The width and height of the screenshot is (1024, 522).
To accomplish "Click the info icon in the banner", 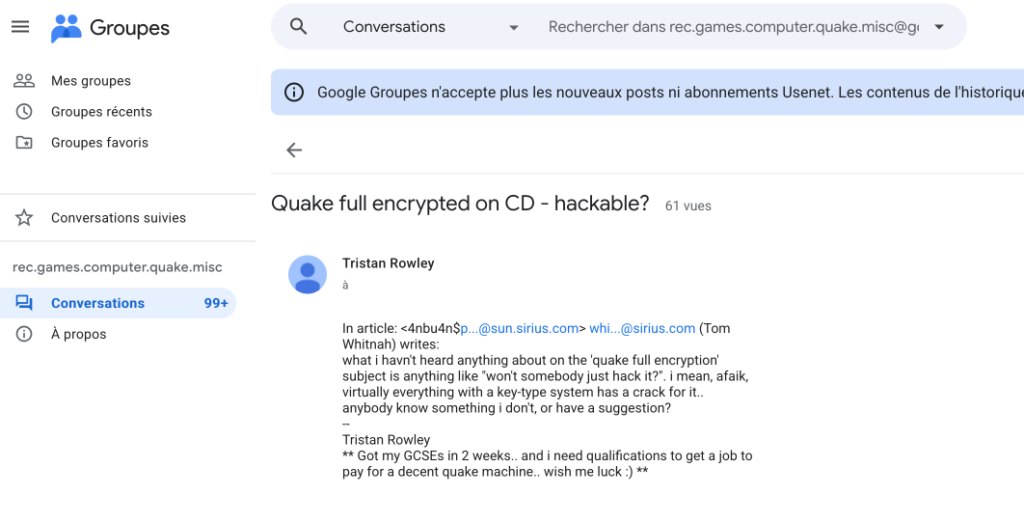I will coord(294,92).
